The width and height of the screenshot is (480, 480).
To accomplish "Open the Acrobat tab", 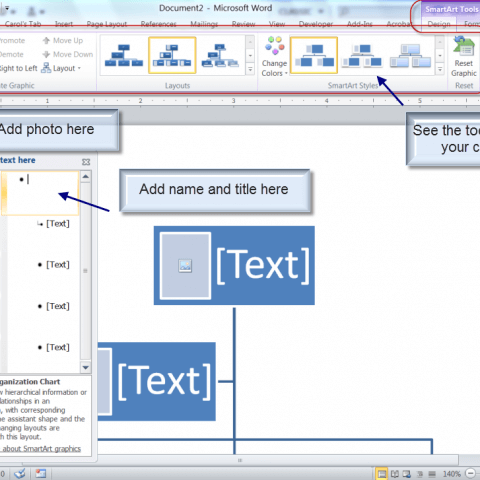I will (x=399, y=24).
